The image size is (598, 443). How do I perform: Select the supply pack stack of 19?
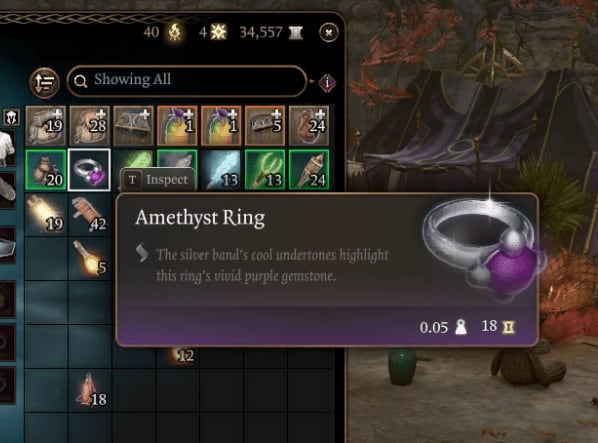point(45,126)
